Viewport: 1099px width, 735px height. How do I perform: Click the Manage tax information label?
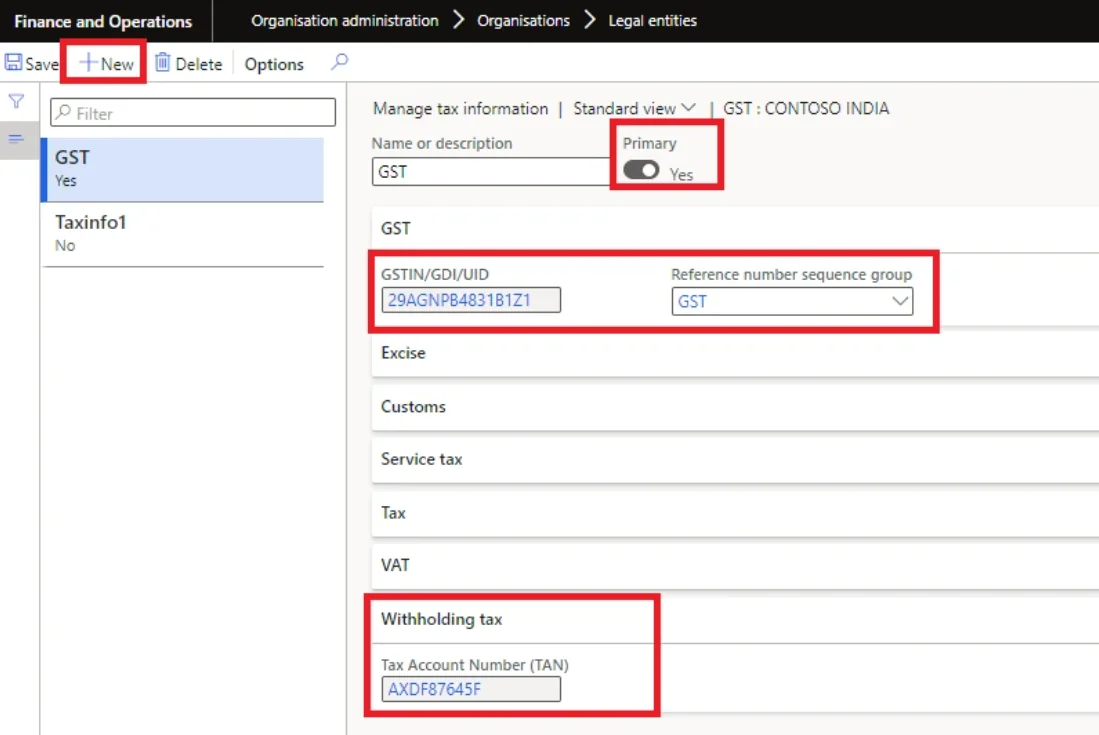(460, 109)
